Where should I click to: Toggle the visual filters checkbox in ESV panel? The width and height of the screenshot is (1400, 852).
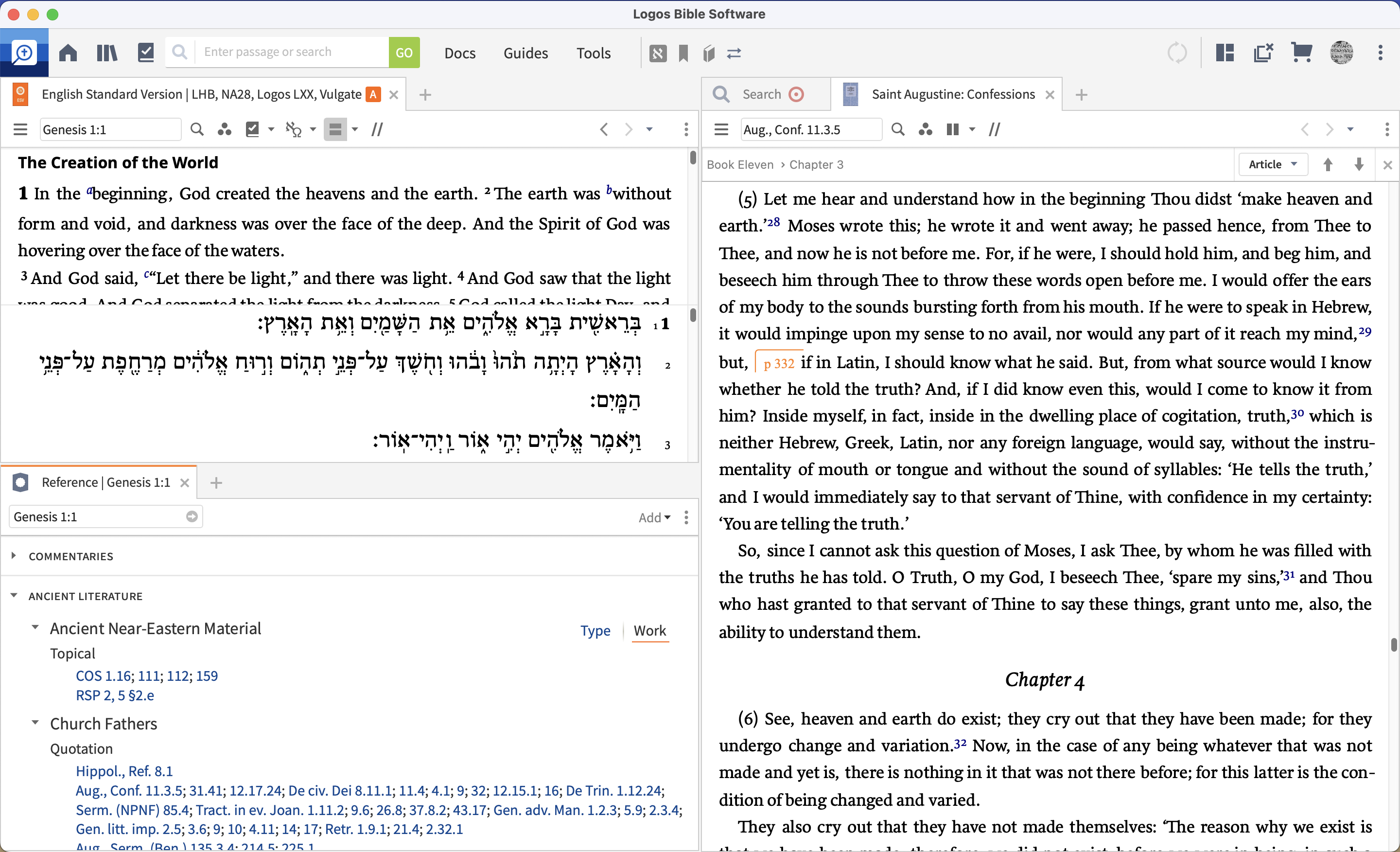(x=252, y=129)
